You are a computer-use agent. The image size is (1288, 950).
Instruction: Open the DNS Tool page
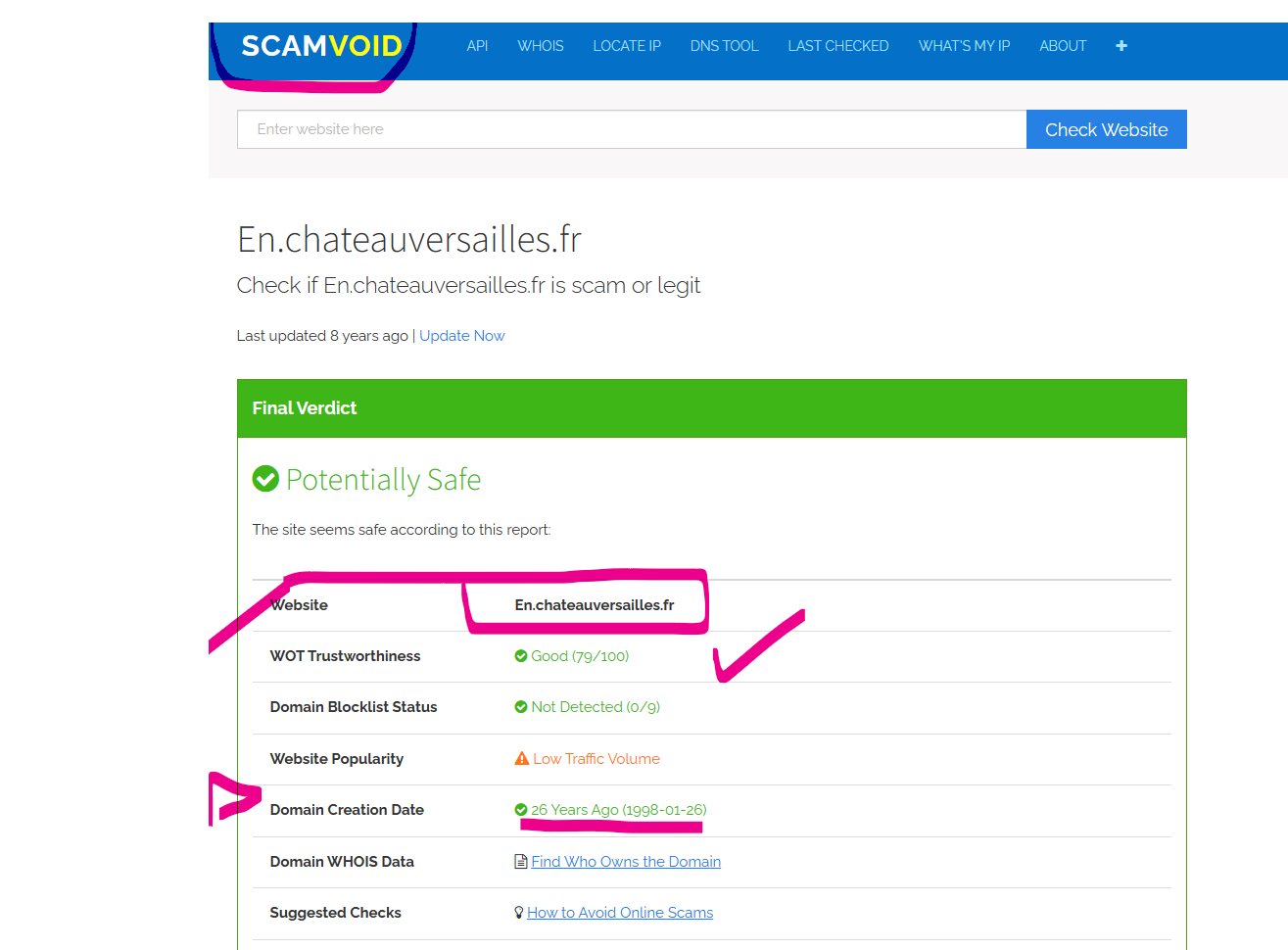pos(724,46)
